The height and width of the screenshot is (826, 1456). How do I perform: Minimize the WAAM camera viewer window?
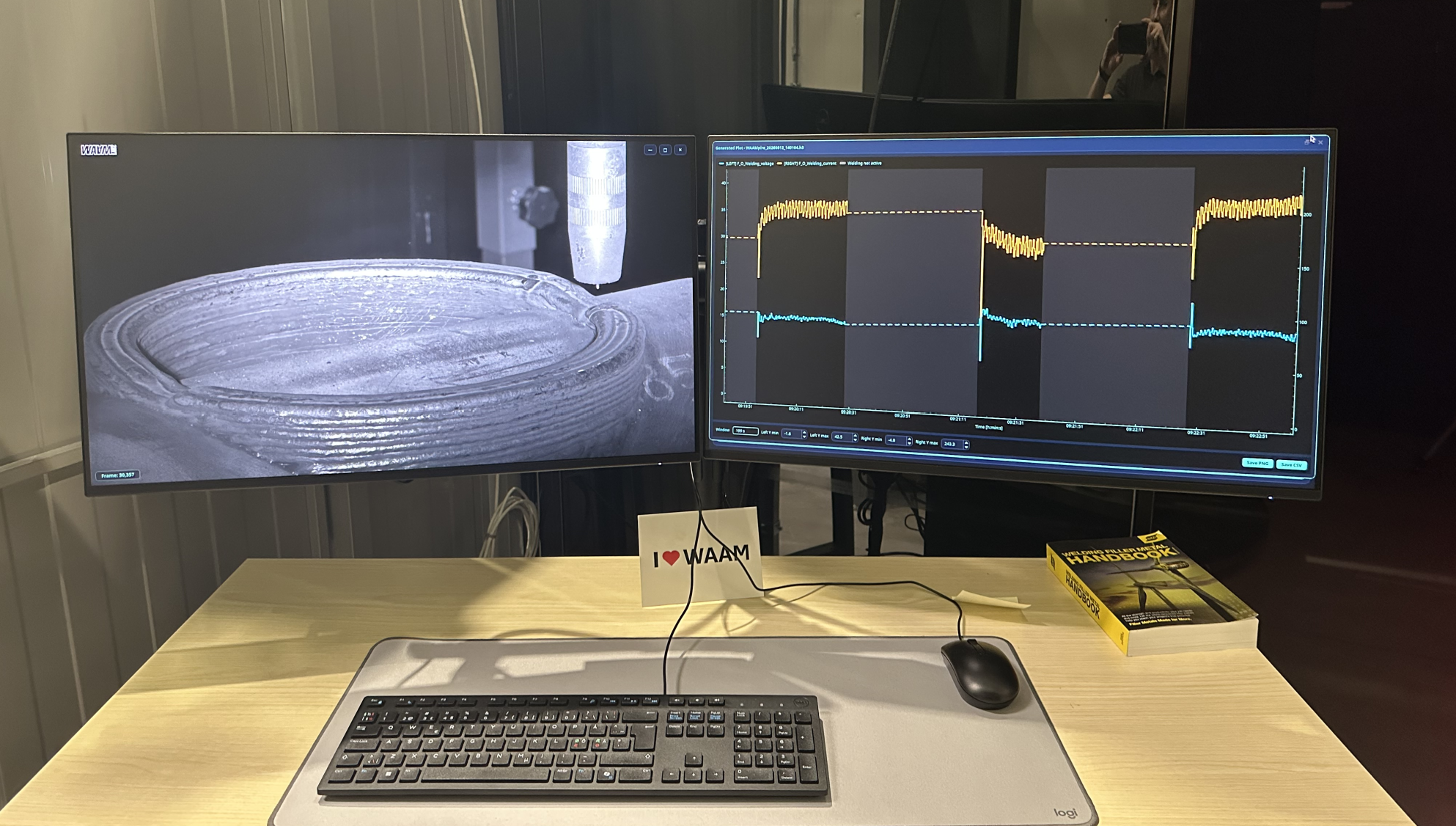[650, 150]
